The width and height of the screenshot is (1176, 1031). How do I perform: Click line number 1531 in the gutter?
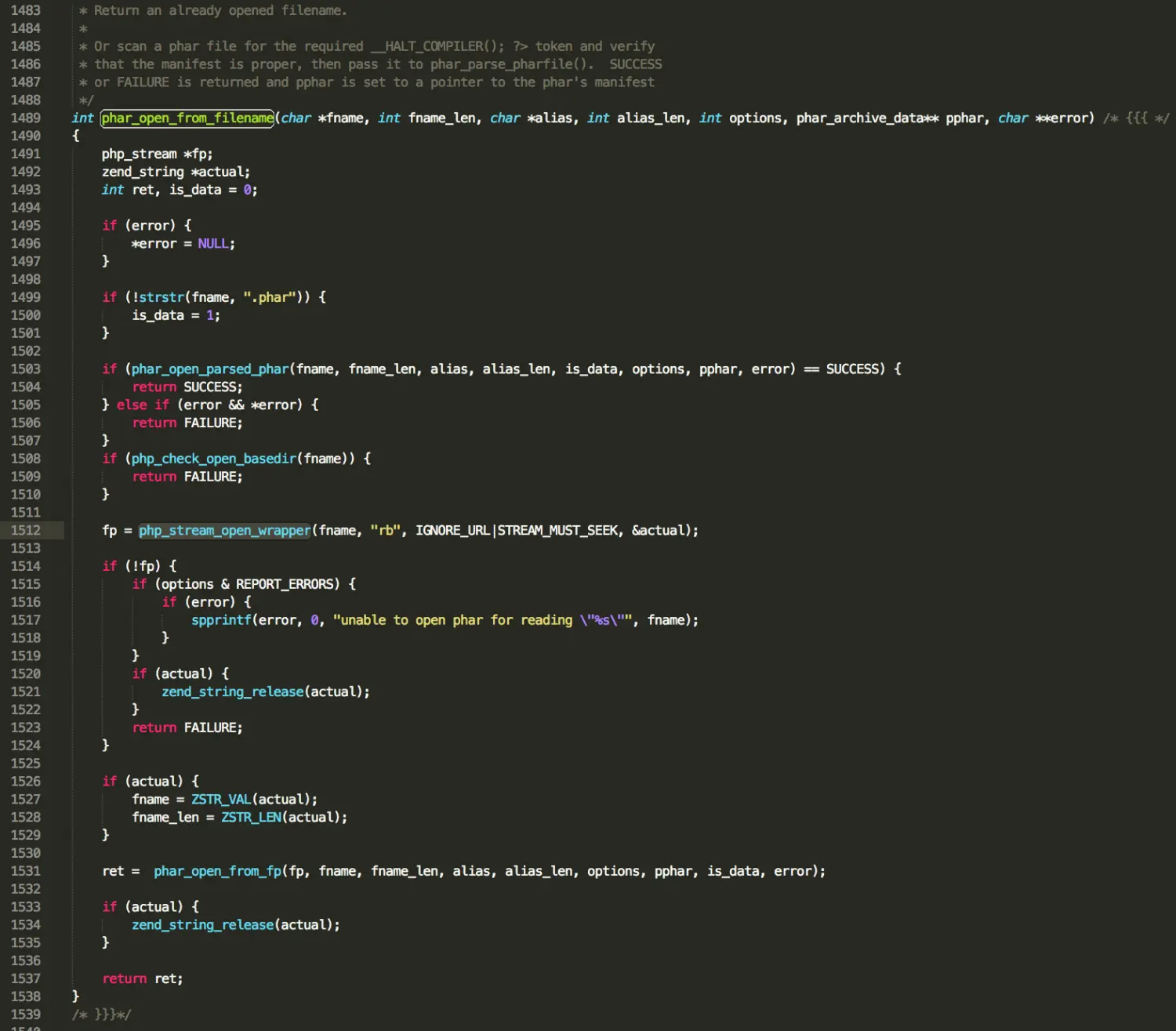pyautogui.click(x=25, y=871)
